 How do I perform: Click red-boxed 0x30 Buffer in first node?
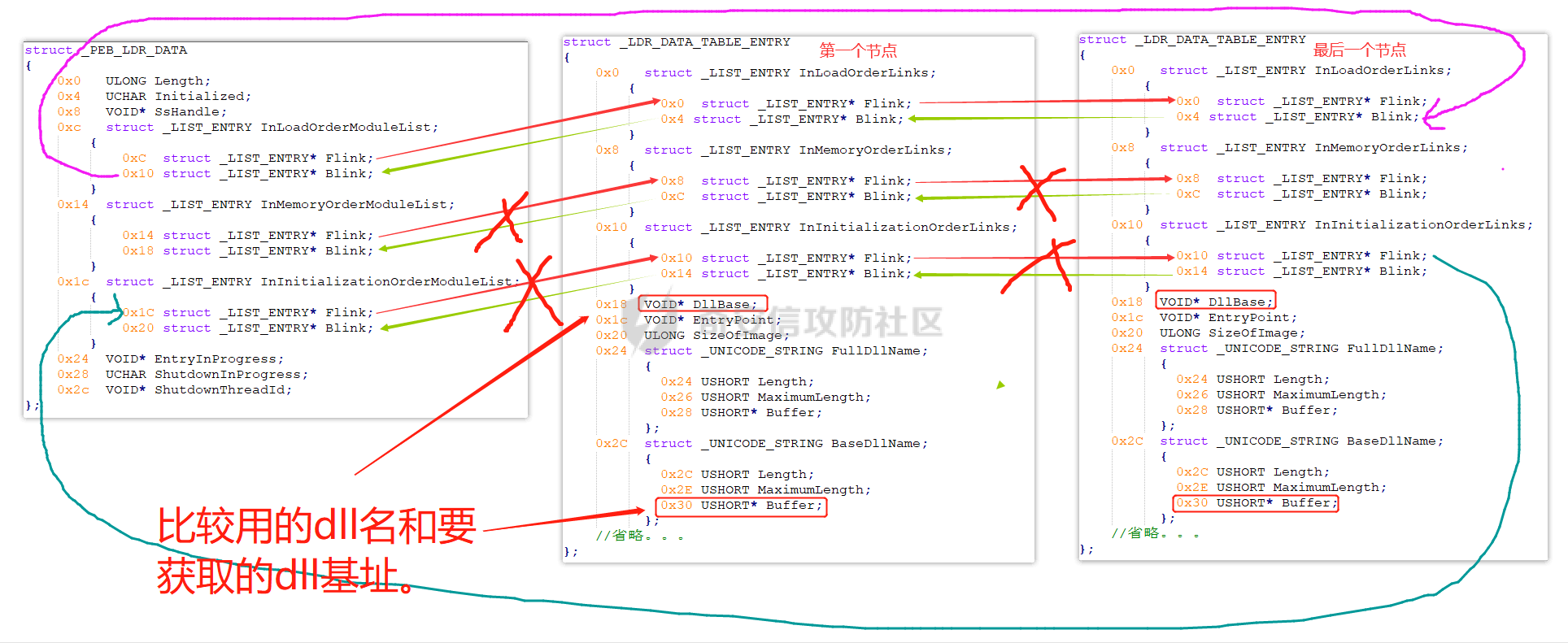click(x=741, y=506)
